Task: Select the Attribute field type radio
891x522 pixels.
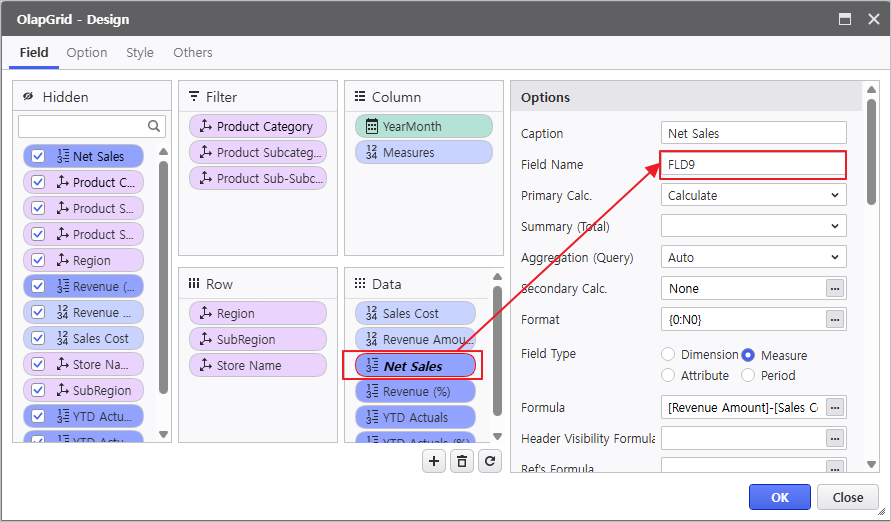Action: click(x=668, y=375)
